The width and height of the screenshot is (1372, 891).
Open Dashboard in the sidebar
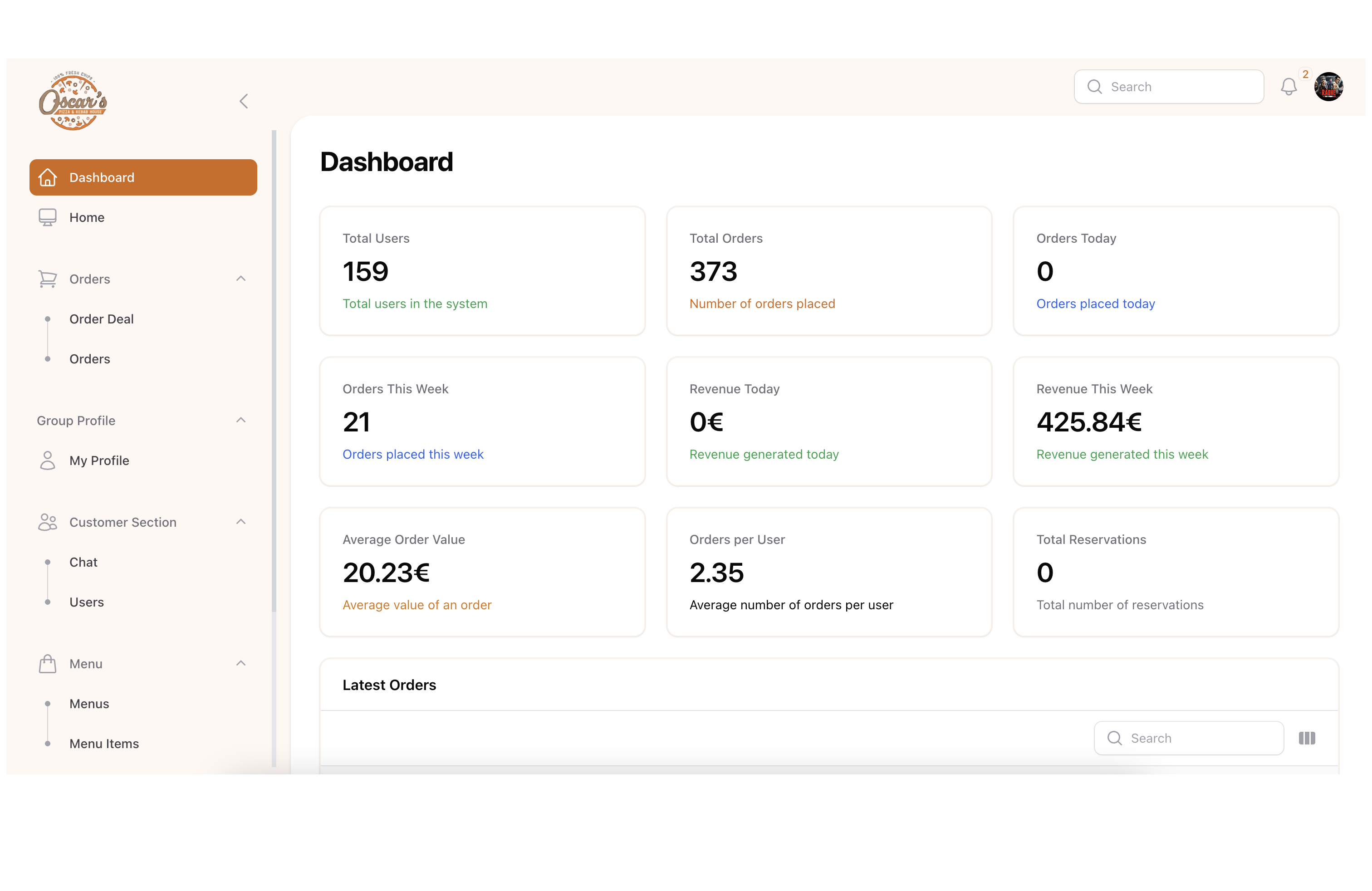[x=143, y=177]
